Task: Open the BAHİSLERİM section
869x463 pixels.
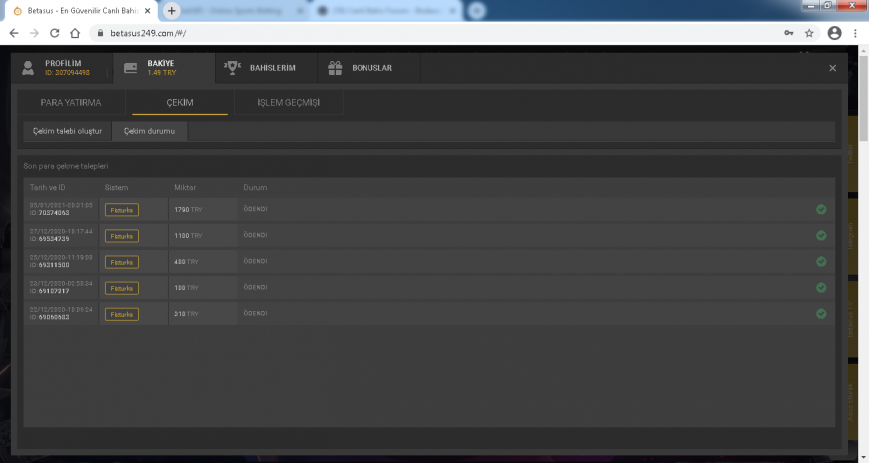Action: pyautogui.click(x=267, y=68)
